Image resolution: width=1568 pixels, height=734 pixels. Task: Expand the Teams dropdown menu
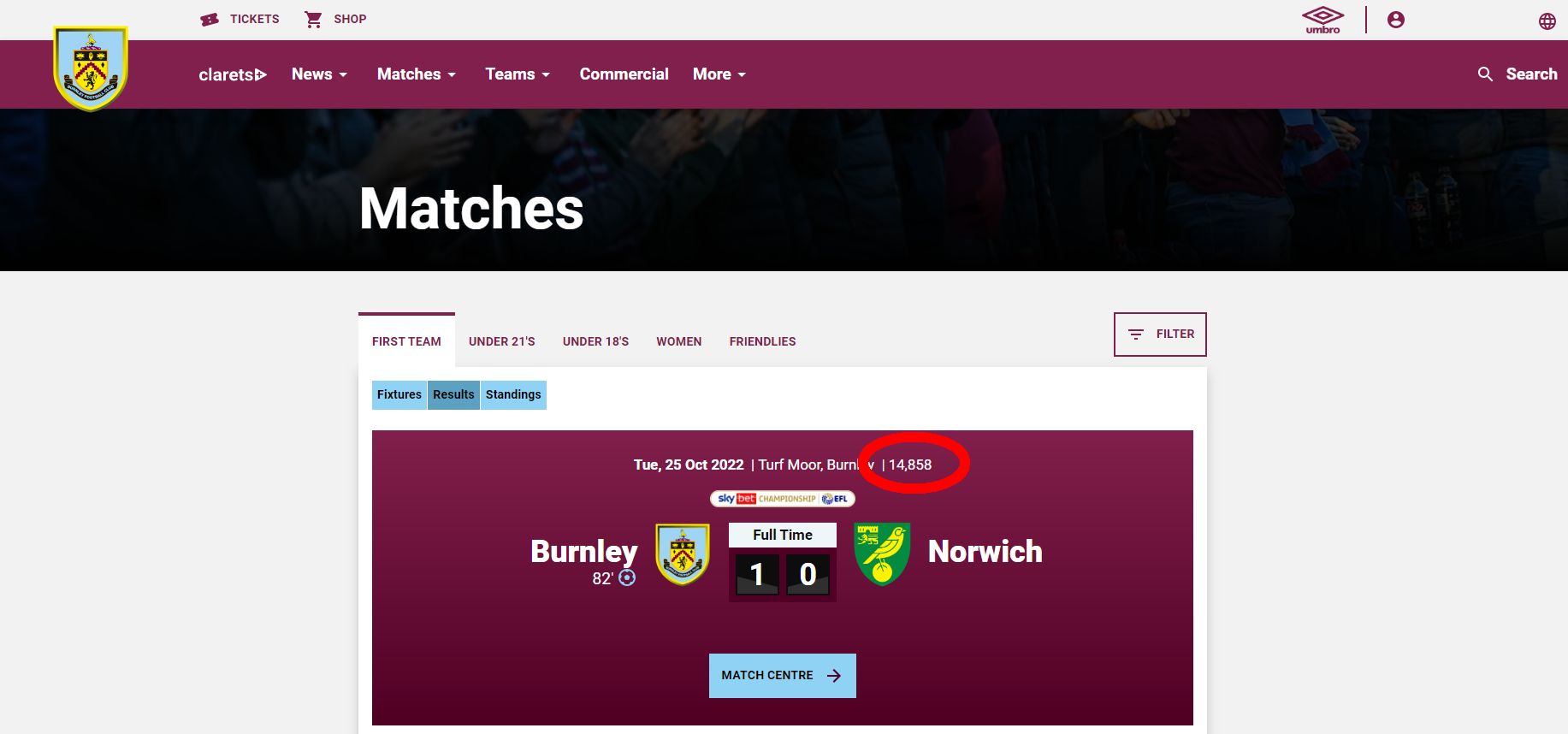point(518,74)
